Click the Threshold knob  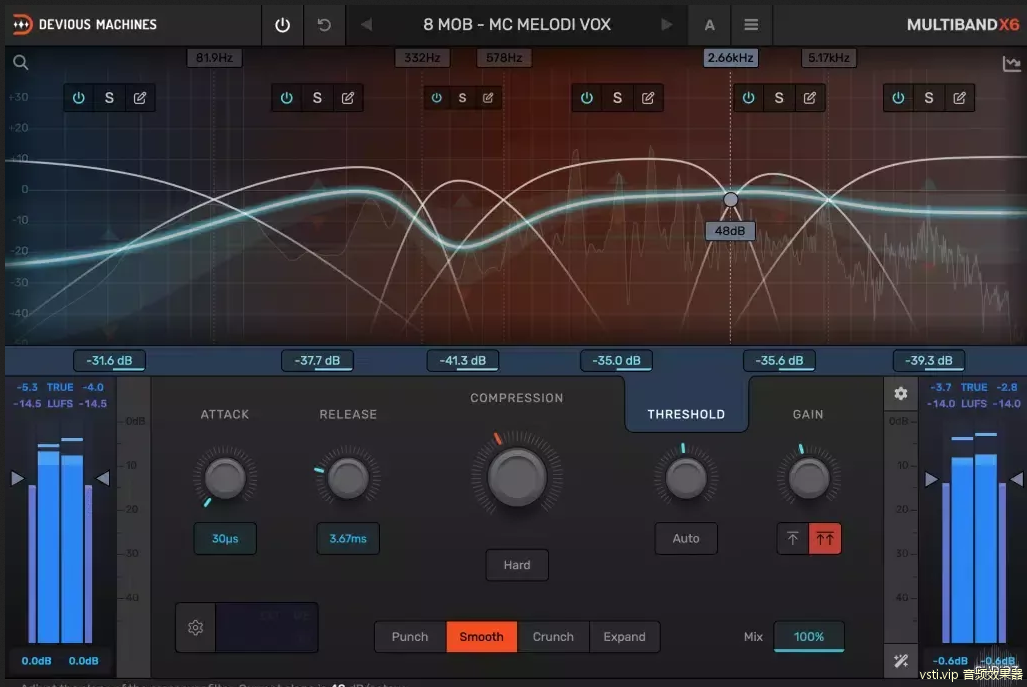[686, 479]
